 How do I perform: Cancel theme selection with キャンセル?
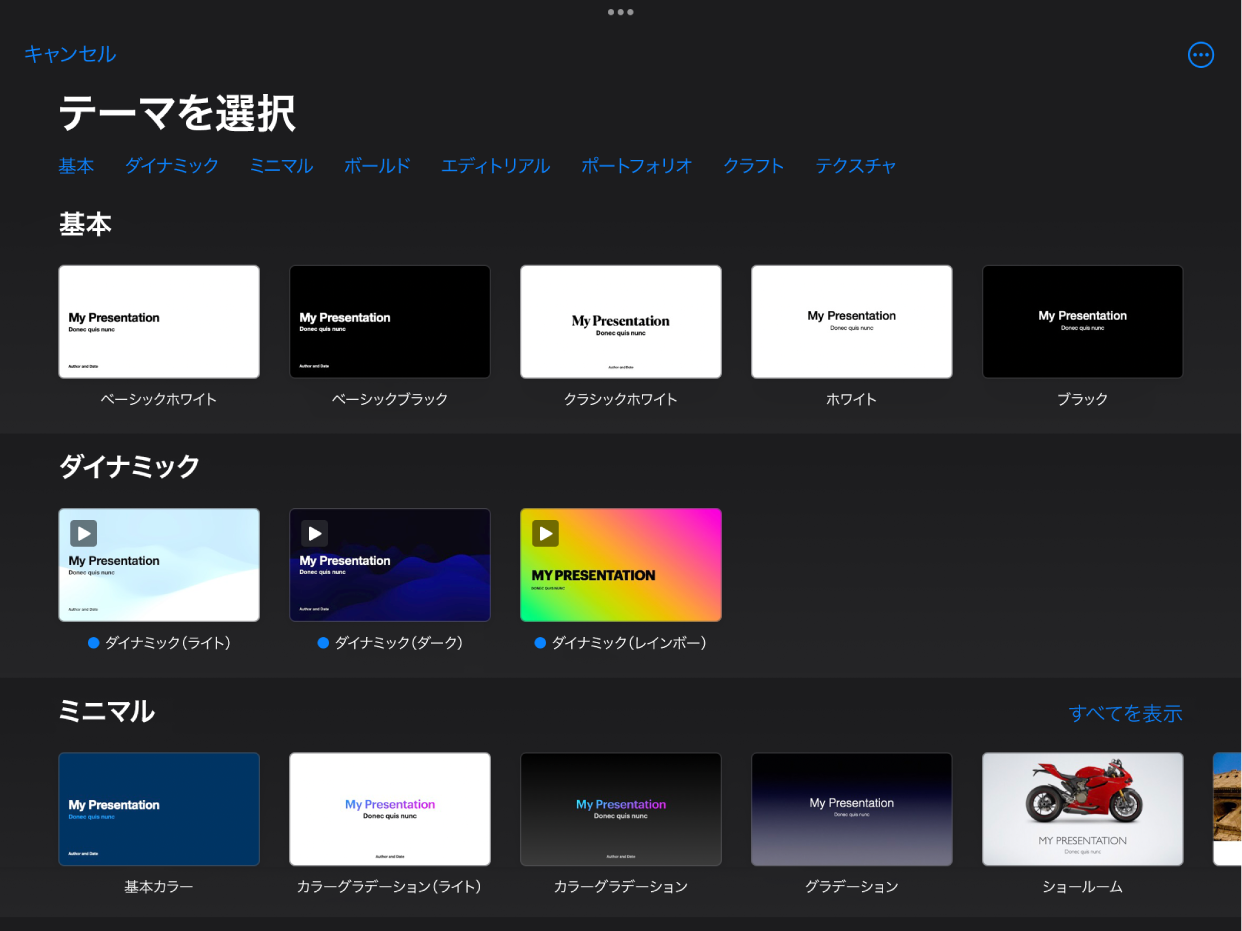[70, 54]
